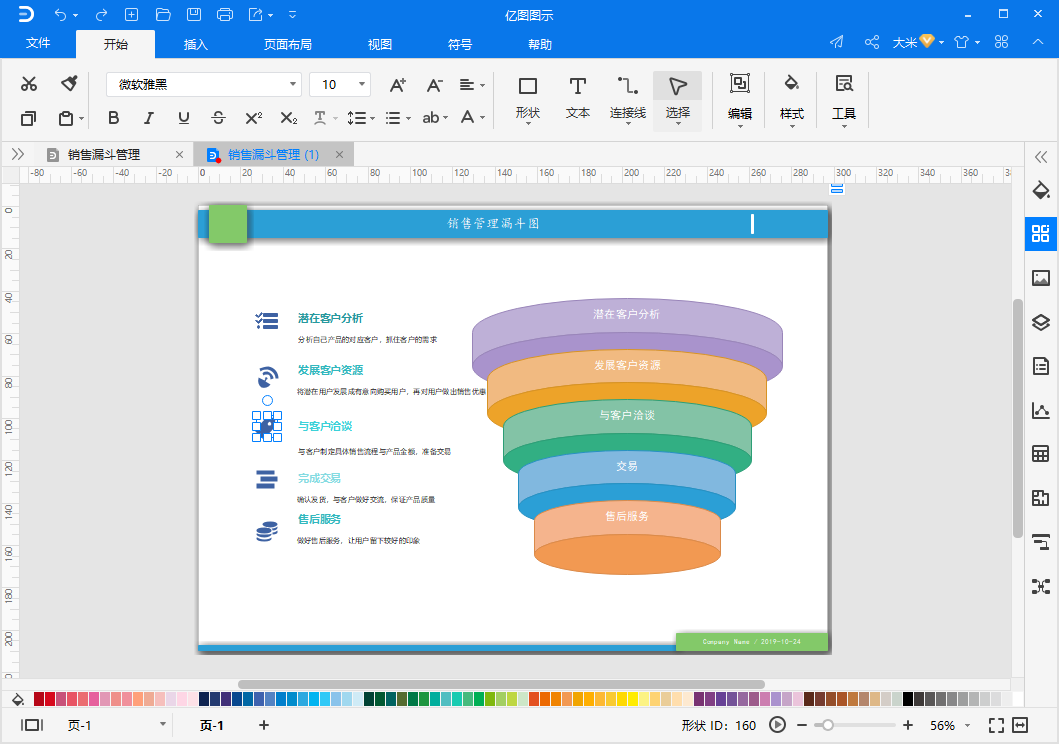Select the Format Painter brush
This screenshot has height=744, width=1059.
pyautogui.click(x=69, y=83)
